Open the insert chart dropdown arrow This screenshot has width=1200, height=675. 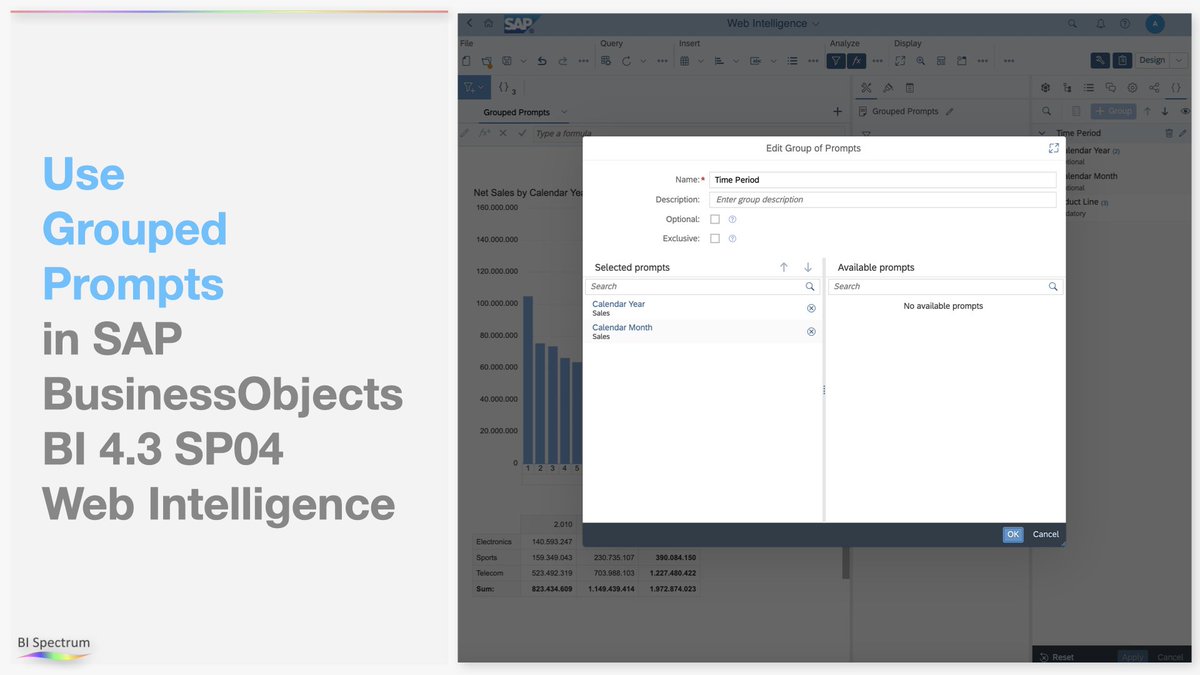tap(736, 61)
